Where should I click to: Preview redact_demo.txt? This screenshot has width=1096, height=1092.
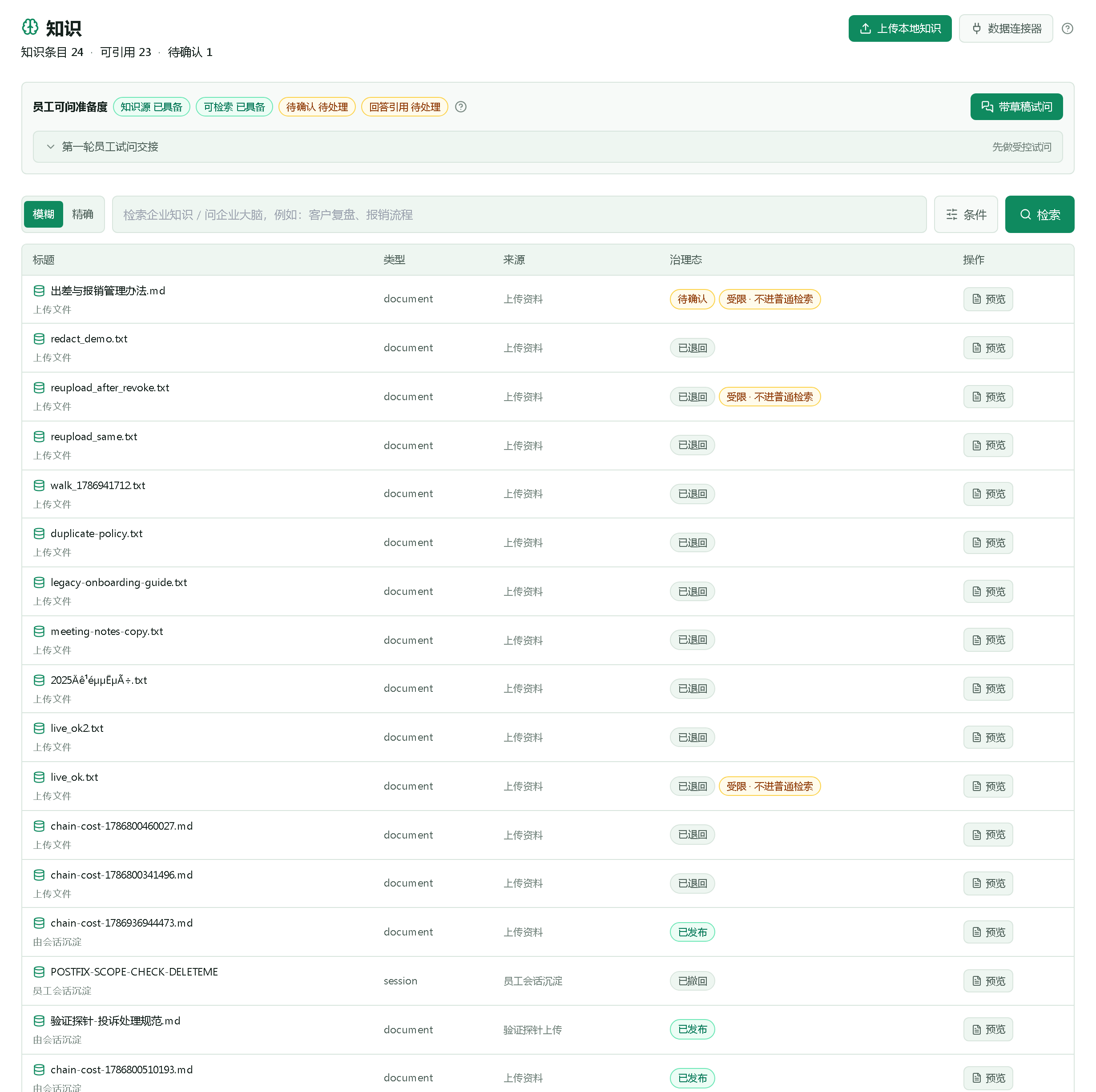pos(987,348)
